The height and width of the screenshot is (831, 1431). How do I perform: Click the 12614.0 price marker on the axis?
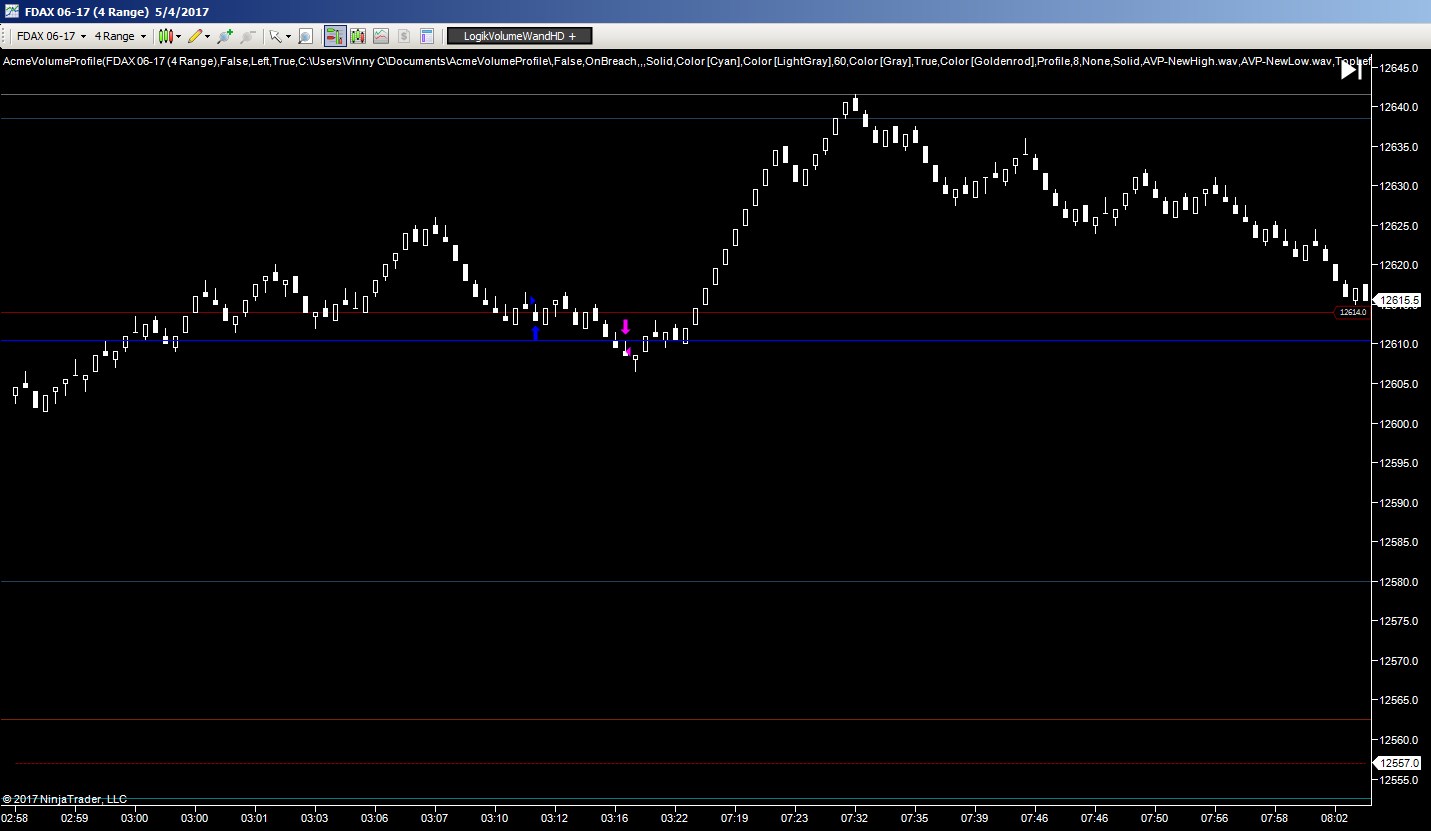pyautogui.click(x=1351, y=312)
